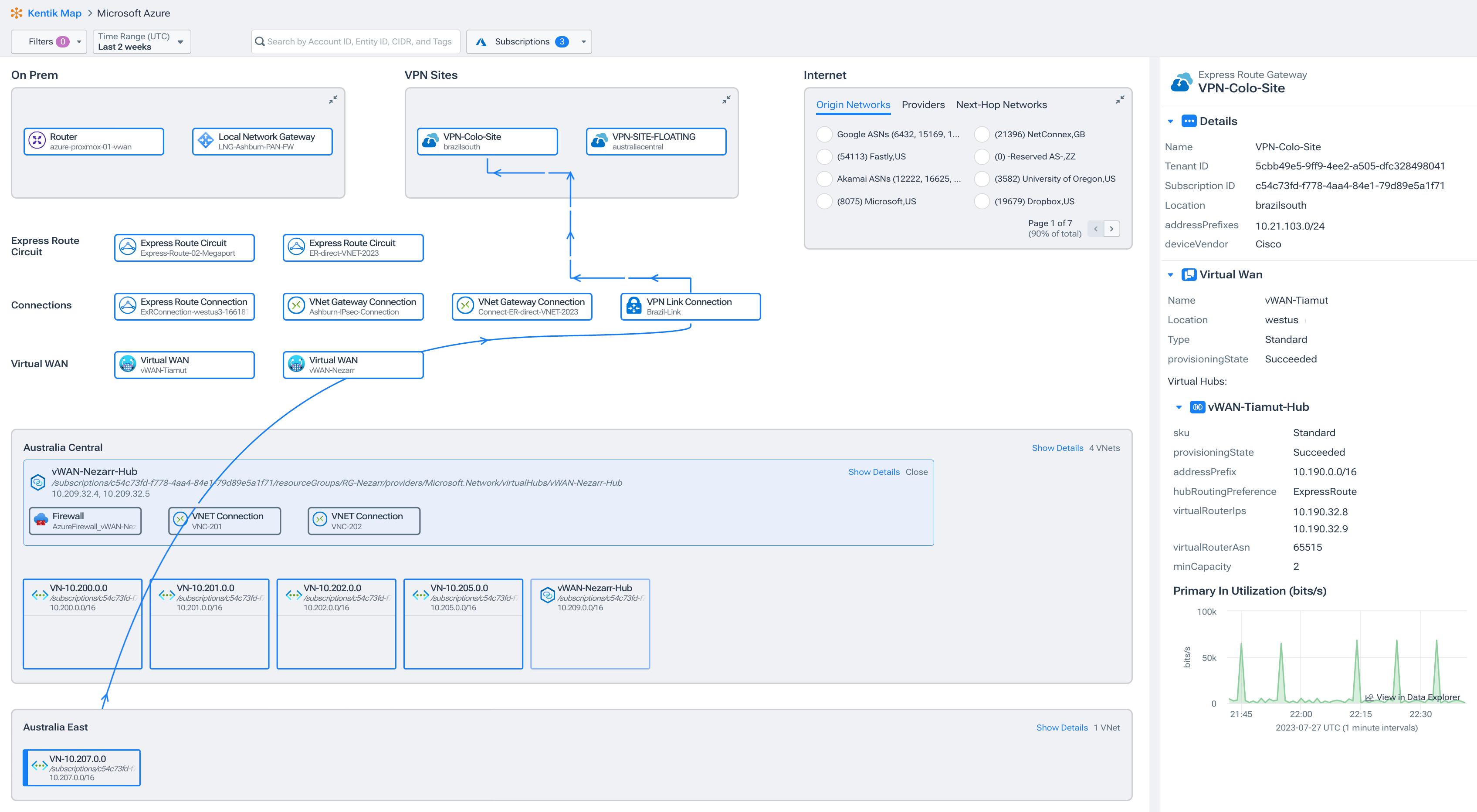Image resolution: width=1477 pixels, height=812 pixels.
Task: Select the (54113) Fastly,US radio button
Action: pos(824,156)
